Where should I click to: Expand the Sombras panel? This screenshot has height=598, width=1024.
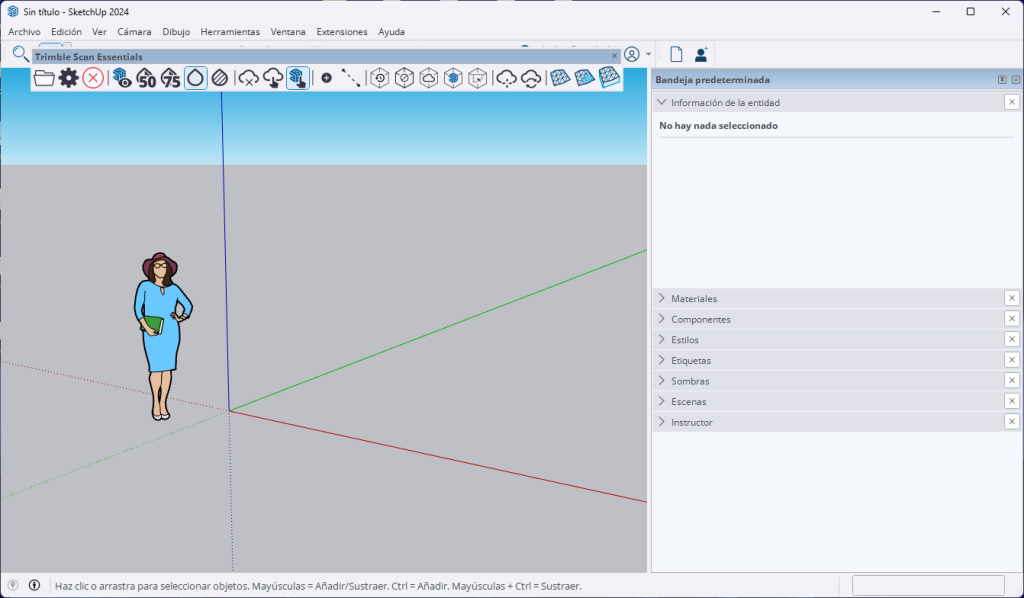662,381
